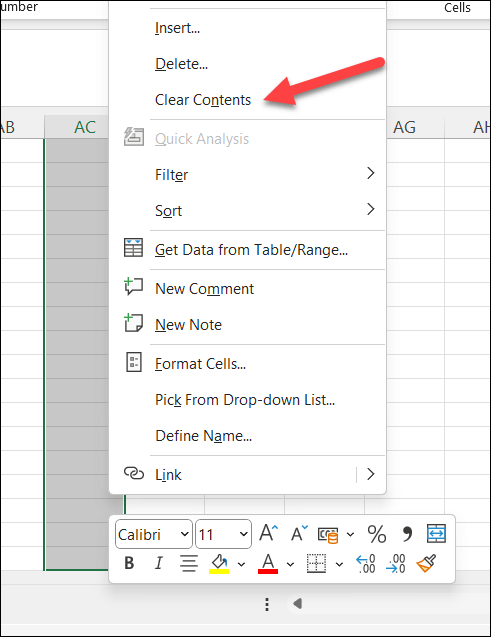Click the Increase Decimal icon
This screenshot has height=637, width=491.
(366, 564)
